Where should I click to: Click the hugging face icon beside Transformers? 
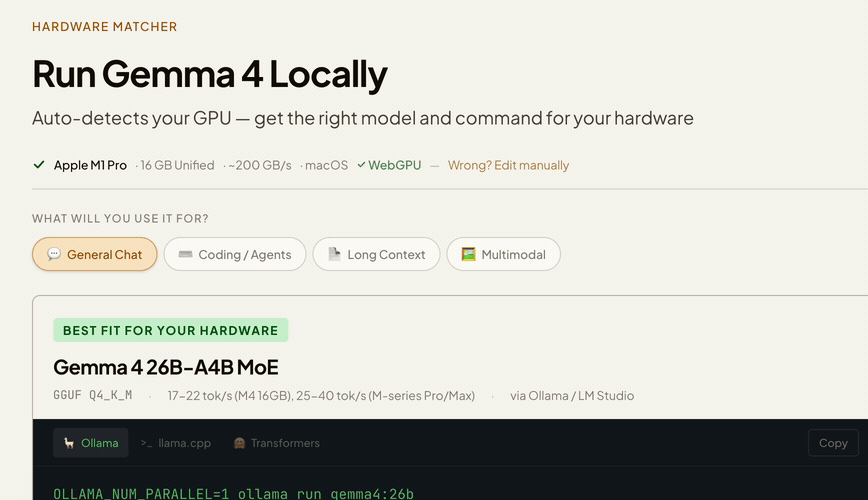pos(239,443)
